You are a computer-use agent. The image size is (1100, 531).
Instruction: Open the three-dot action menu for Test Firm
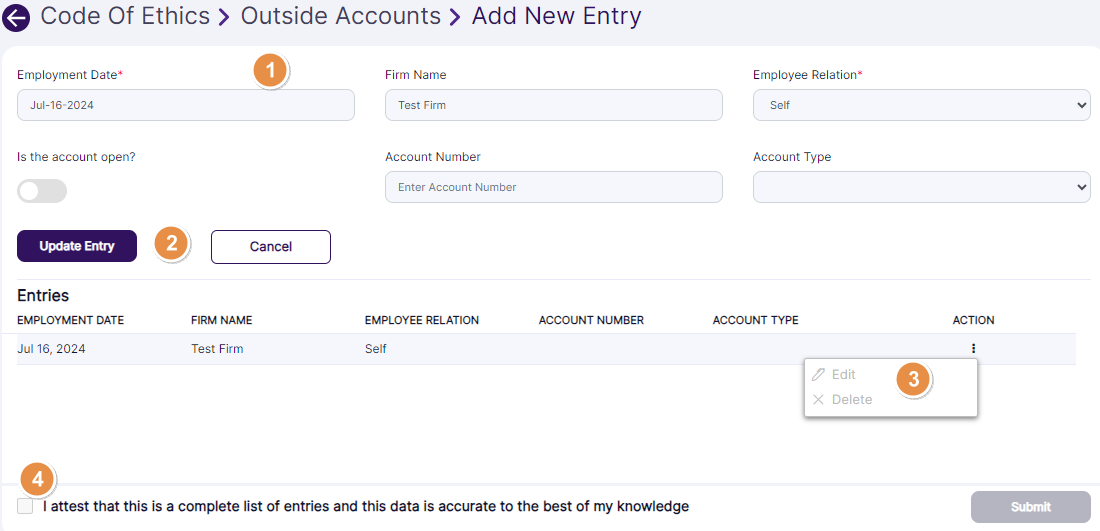[x=973, y=349]
